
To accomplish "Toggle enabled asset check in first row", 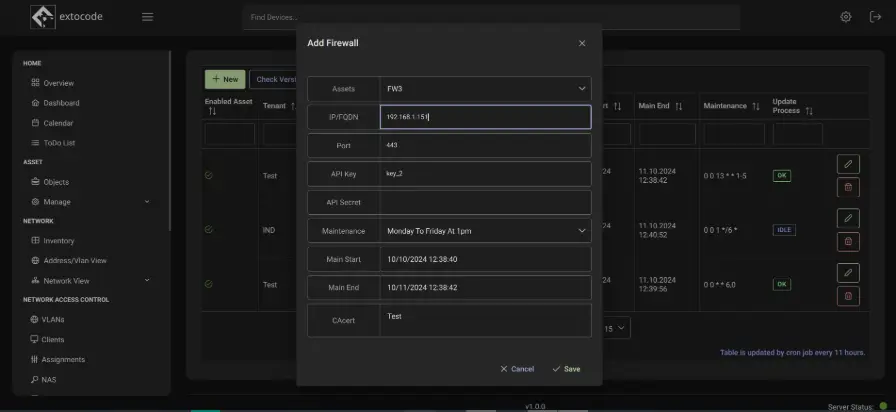I will (x=209, y=174).
